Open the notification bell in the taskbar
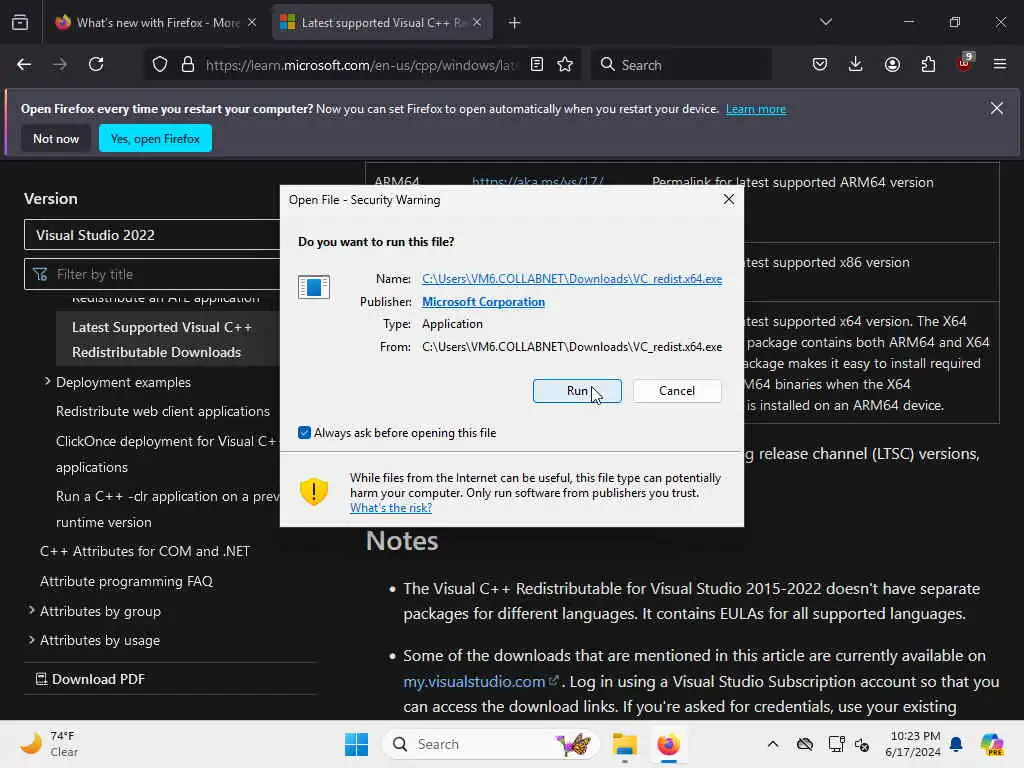The width and height of the screenshot is (1024, 768). click(956, 744)
